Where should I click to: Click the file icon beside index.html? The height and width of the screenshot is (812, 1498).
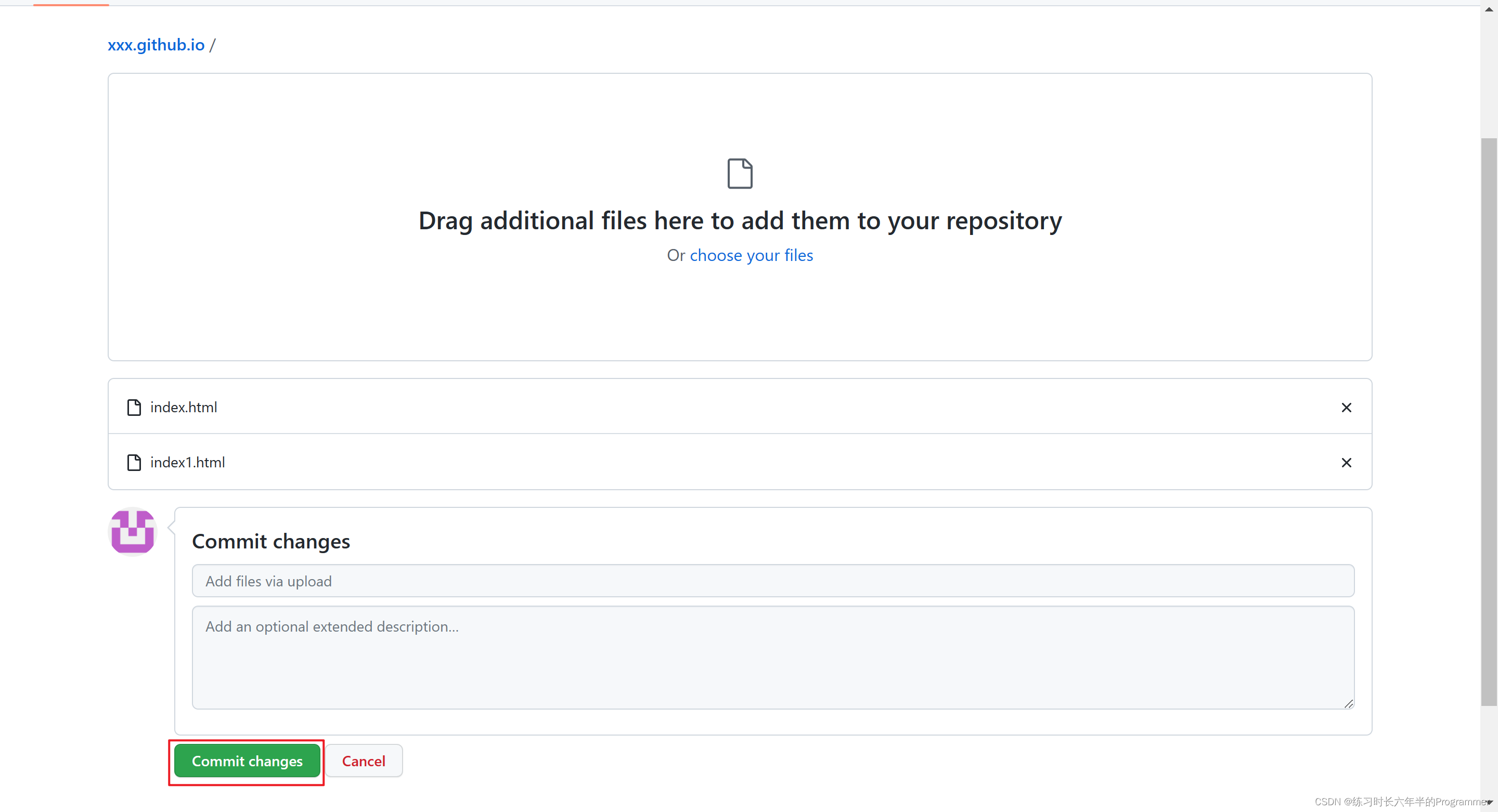[x=134, y=408]
